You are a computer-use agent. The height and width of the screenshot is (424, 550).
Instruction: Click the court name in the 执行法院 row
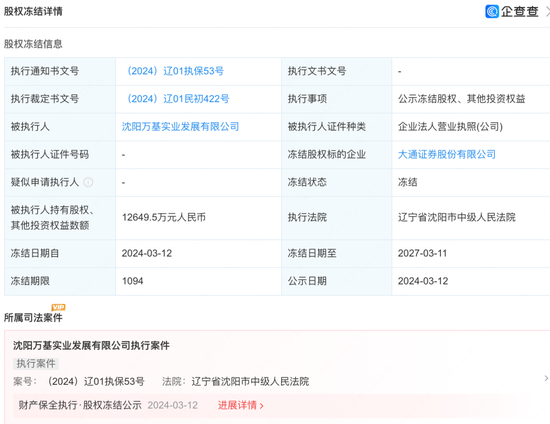coord(457,217)
